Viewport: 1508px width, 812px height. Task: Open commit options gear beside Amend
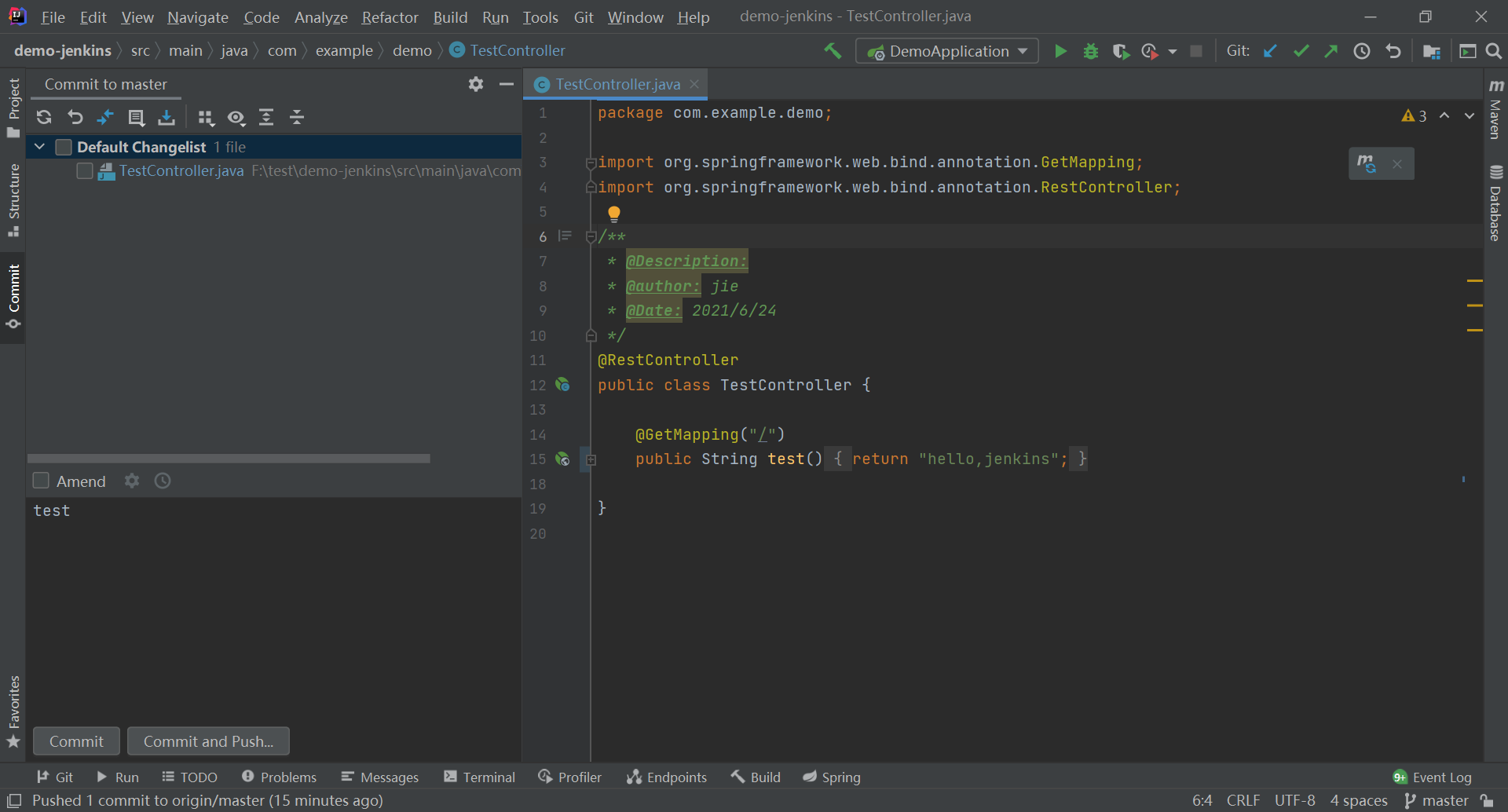pos(132,481)
